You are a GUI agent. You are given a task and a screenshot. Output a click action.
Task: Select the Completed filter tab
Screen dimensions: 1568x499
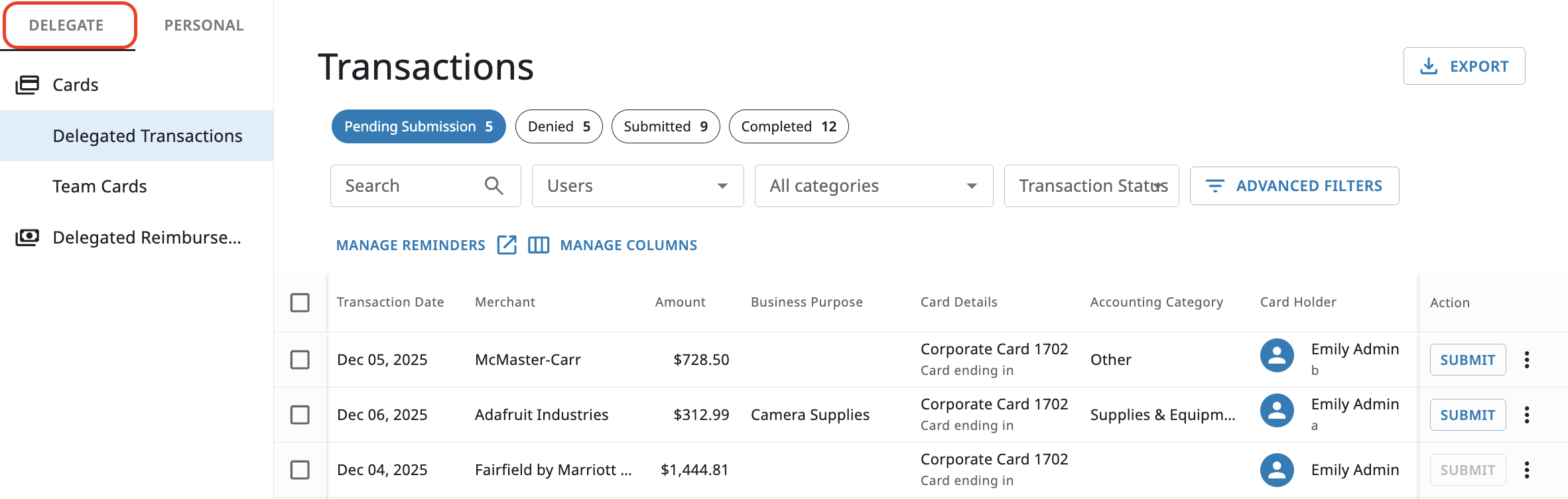tap(788, 126)
